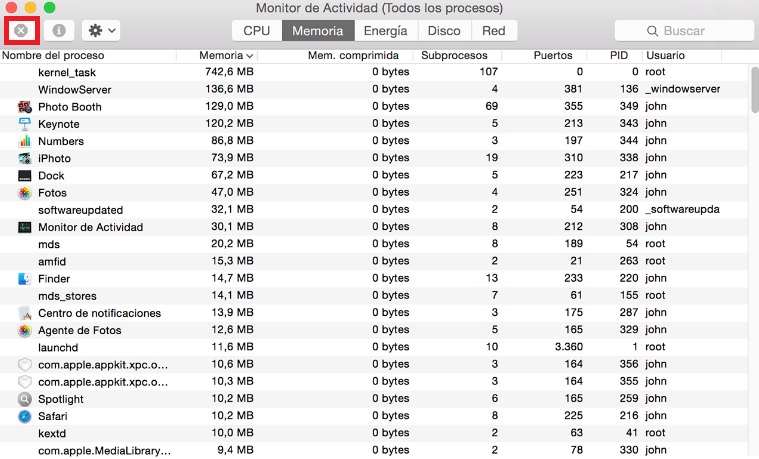Click the Centro de notificaciones icon
The image size is (759, 459).
pos(25,313)
